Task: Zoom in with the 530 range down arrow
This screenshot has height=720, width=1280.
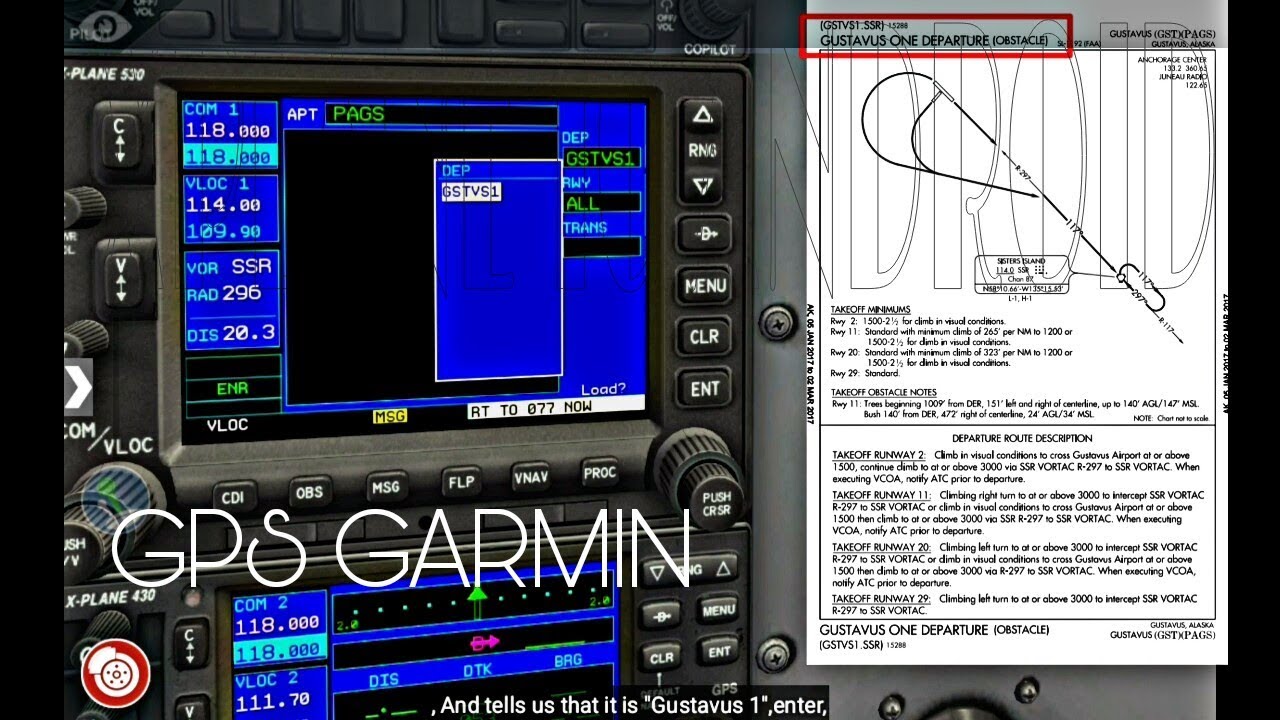Action: tap(703, 184)
